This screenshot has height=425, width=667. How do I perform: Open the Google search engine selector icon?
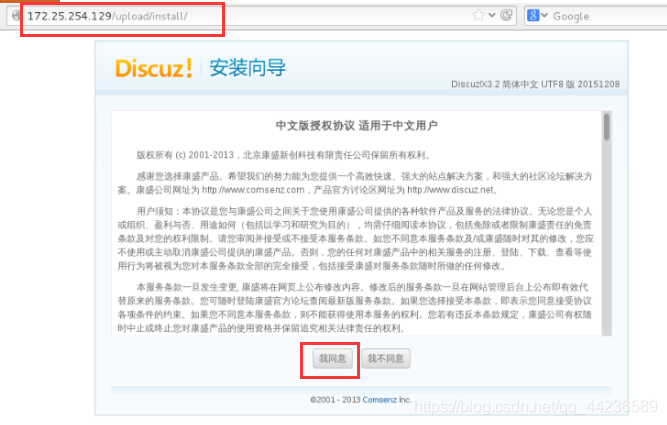[537, 16]
